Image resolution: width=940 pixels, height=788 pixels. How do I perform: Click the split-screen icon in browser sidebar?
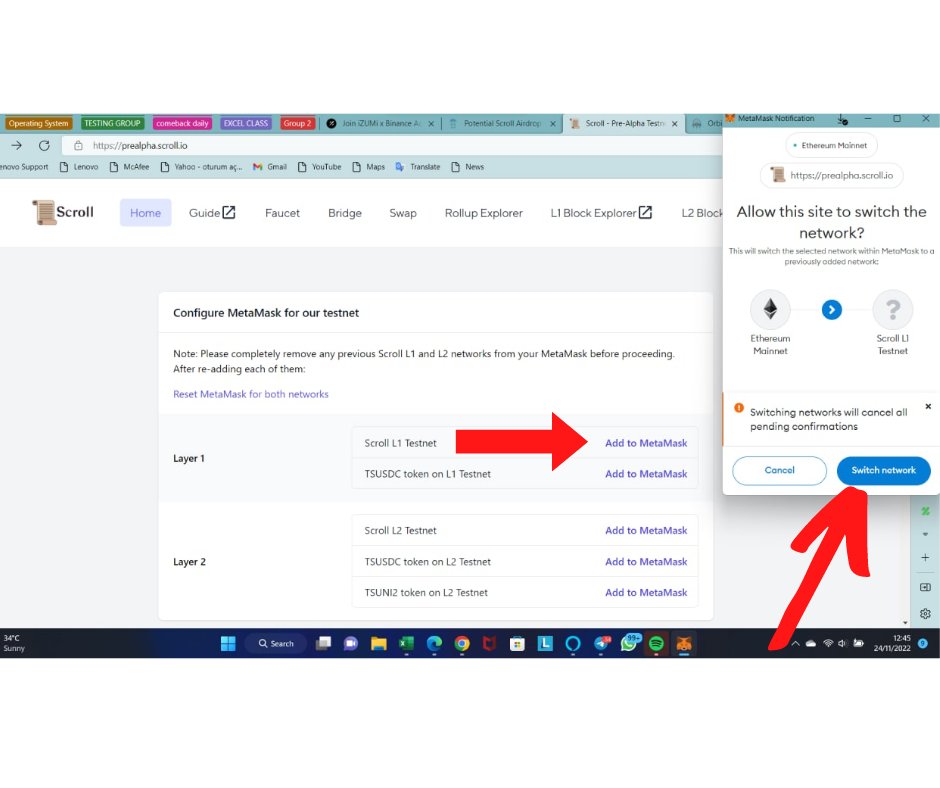pos(925,587)
